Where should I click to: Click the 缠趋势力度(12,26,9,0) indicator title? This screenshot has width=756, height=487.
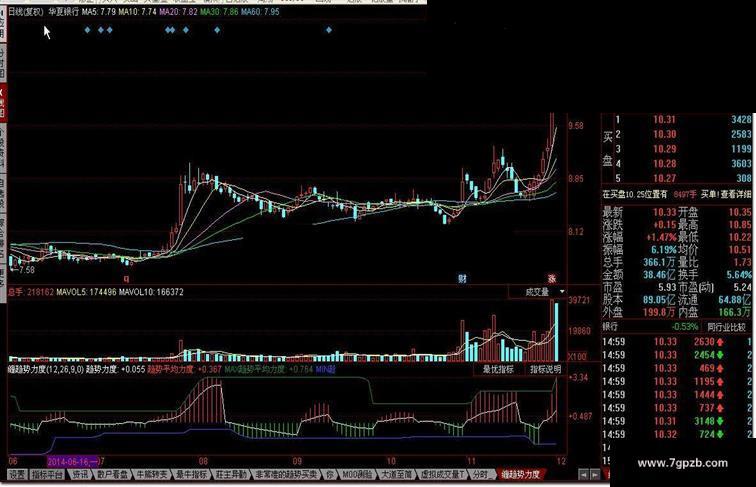(x=46, y=369)
